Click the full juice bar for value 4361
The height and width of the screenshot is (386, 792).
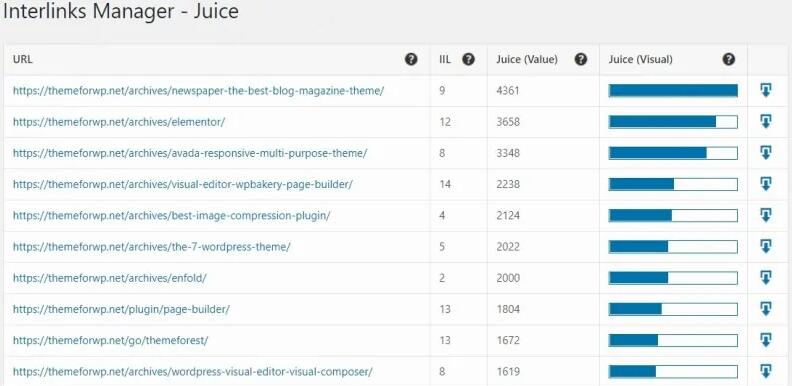point(673,91)
